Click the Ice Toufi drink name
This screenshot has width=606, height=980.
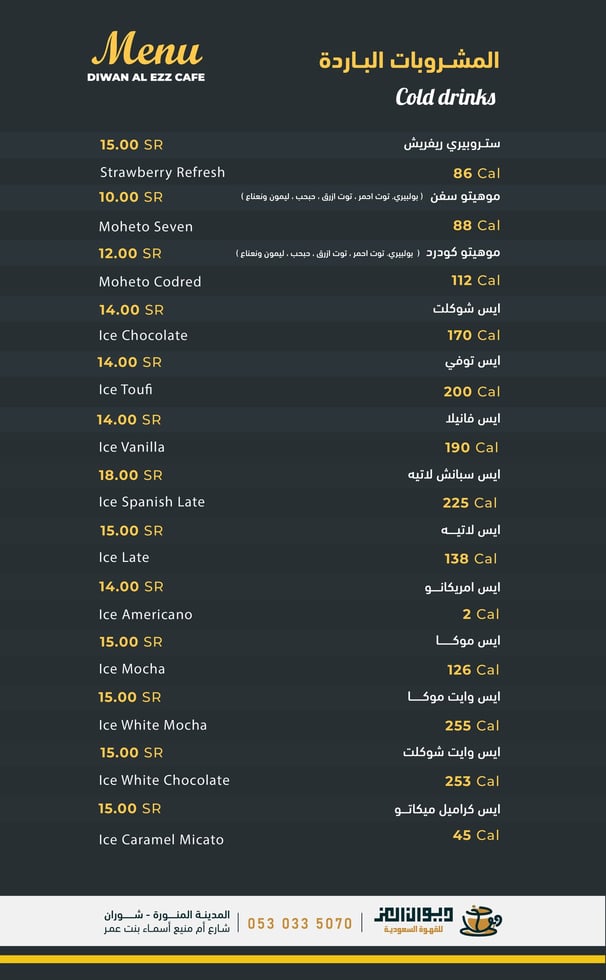pyautogui.click(x=126, y=390)
